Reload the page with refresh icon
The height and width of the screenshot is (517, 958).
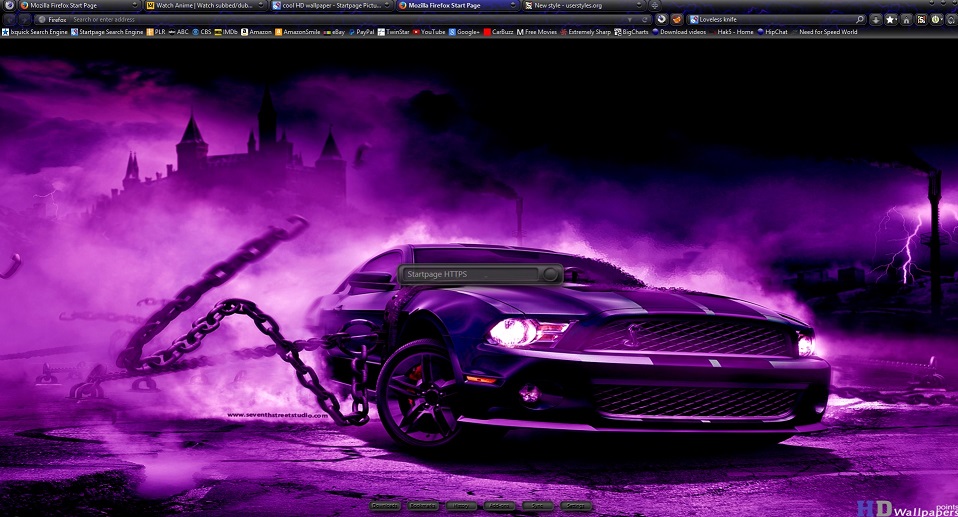[x=644, y=20]
